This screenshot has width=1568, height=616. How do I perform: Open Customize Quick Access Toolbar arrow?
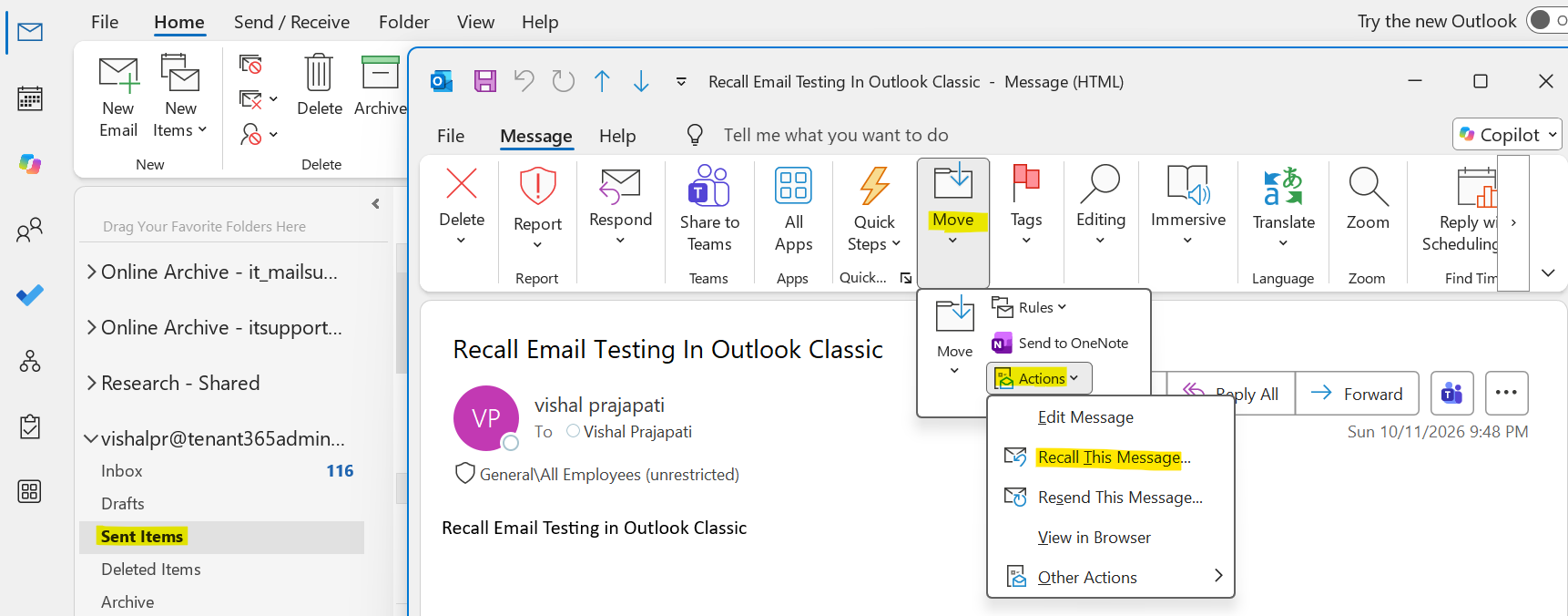pos(681,81)
